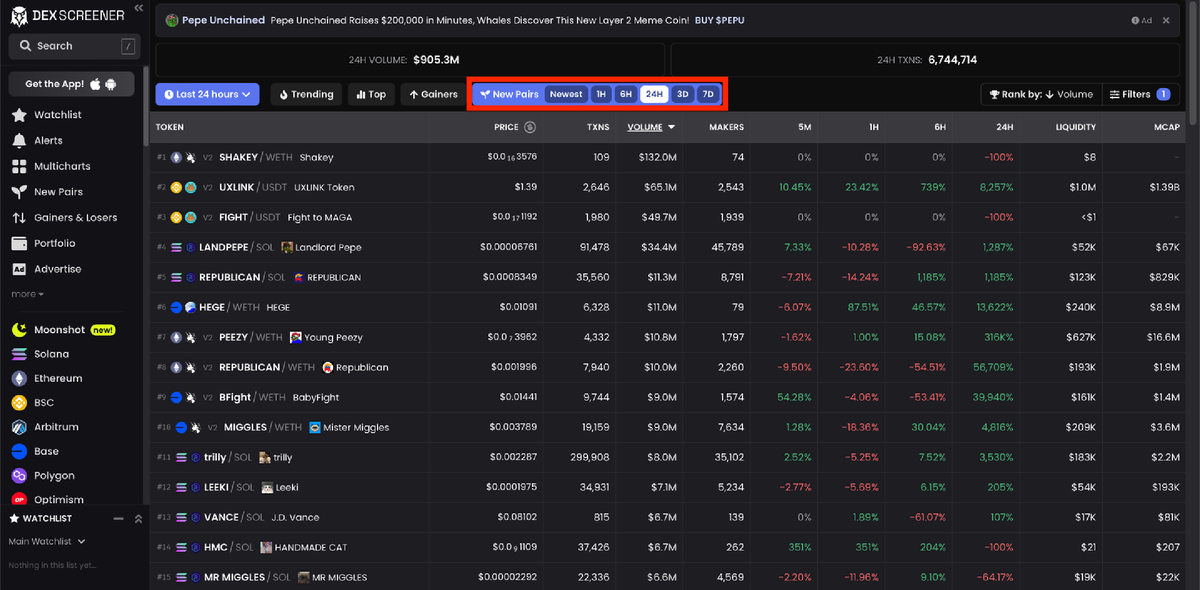Sort by TXNS column header
This screenshot has width=1200, height=590.
(598, 127)
